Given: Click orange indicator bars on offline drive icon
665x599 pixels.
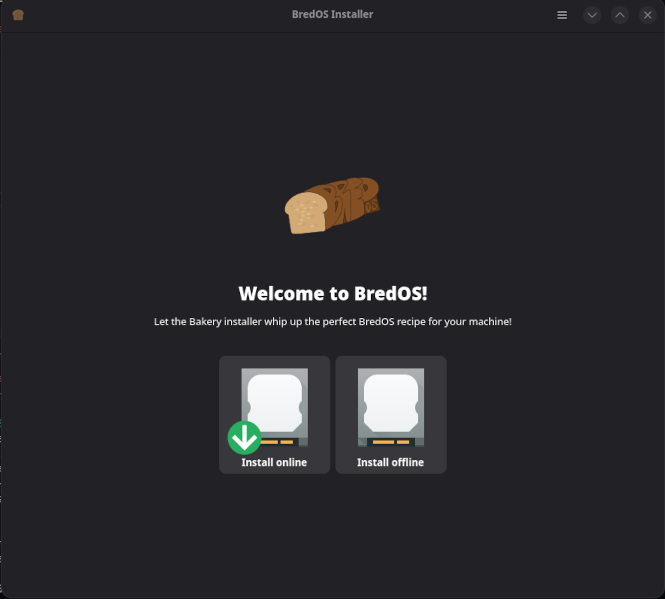Looking at the screenshot, I should tap(390, 441).
